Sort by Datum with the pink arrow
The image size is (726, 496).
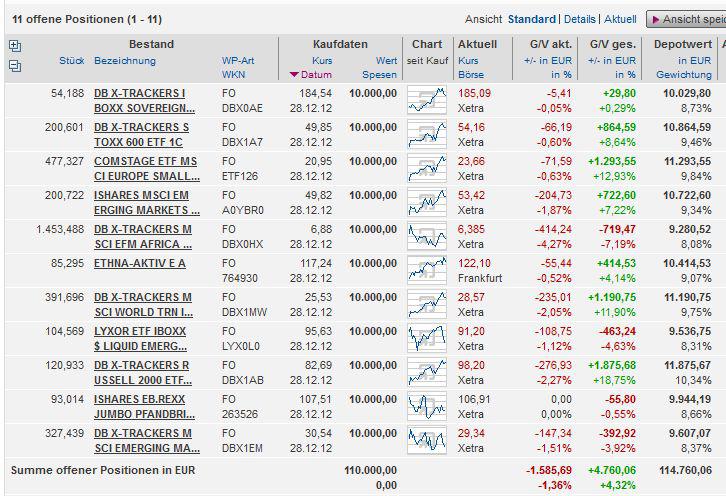pyautogui.click(x=309, y=75)
